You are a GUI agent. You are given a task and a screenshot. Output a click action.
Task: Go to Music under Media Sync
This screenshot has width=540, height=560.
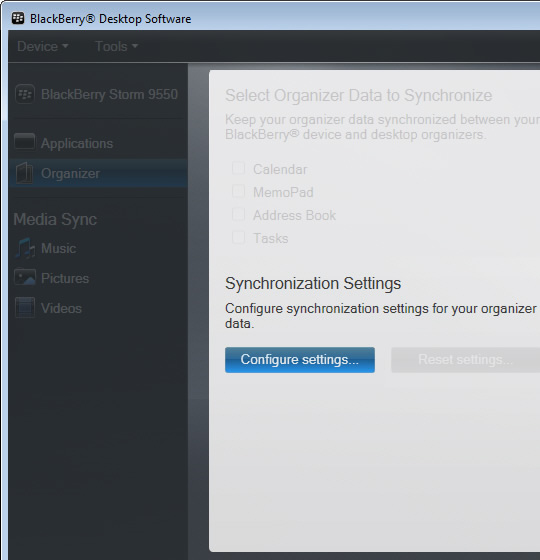(59, 248)
